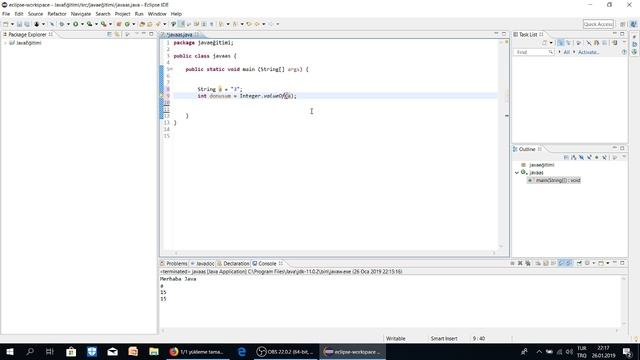Click the New Java Class icon
640x360 pixels.
click(x=127, y=24)
